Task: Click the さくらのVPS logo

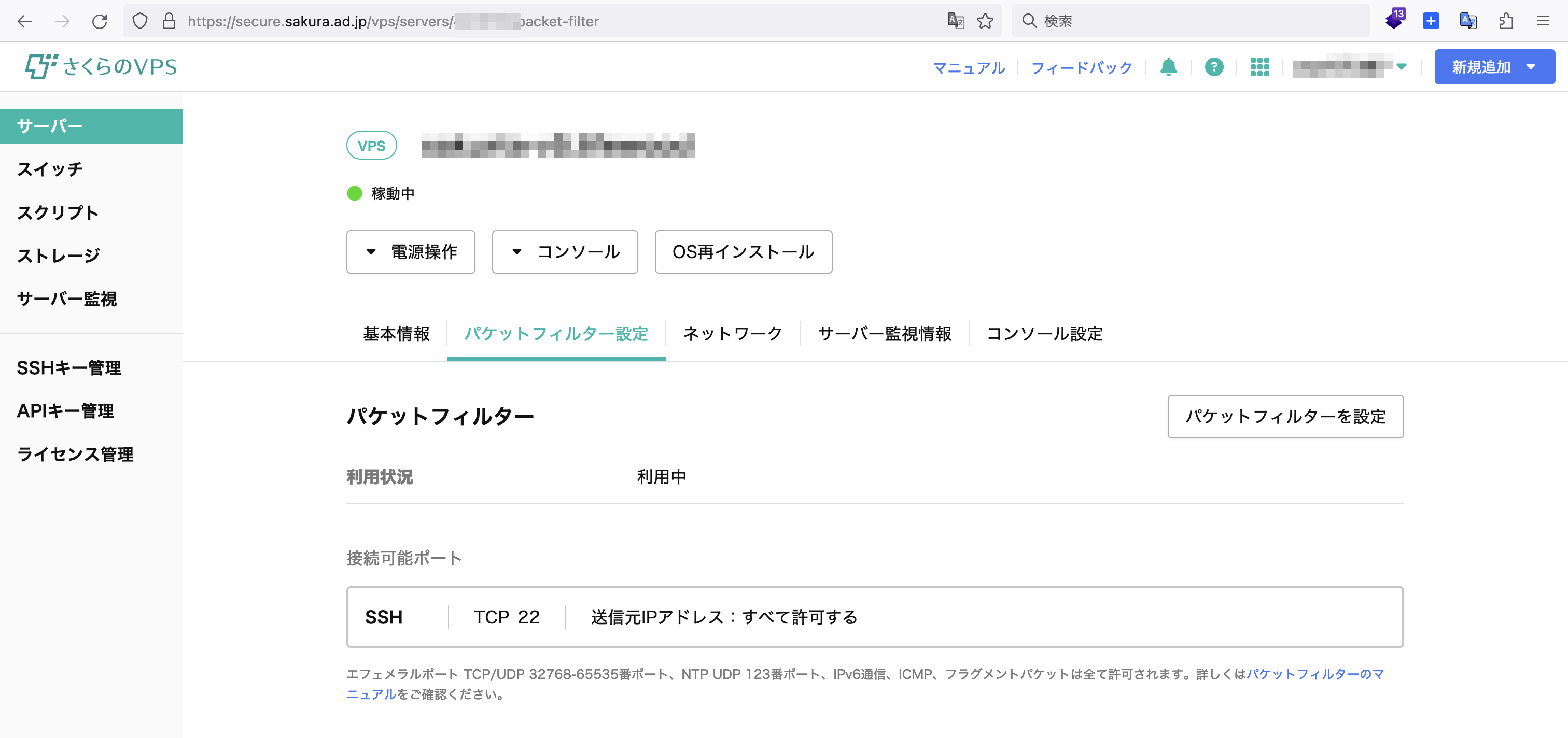Action: tap(101, 66)
